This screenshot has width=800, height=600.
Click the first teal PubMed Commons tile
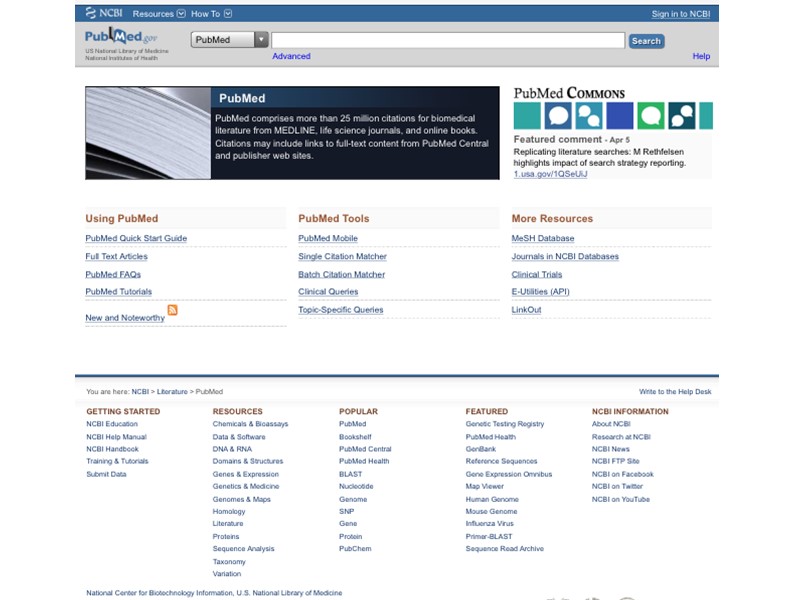527,115
